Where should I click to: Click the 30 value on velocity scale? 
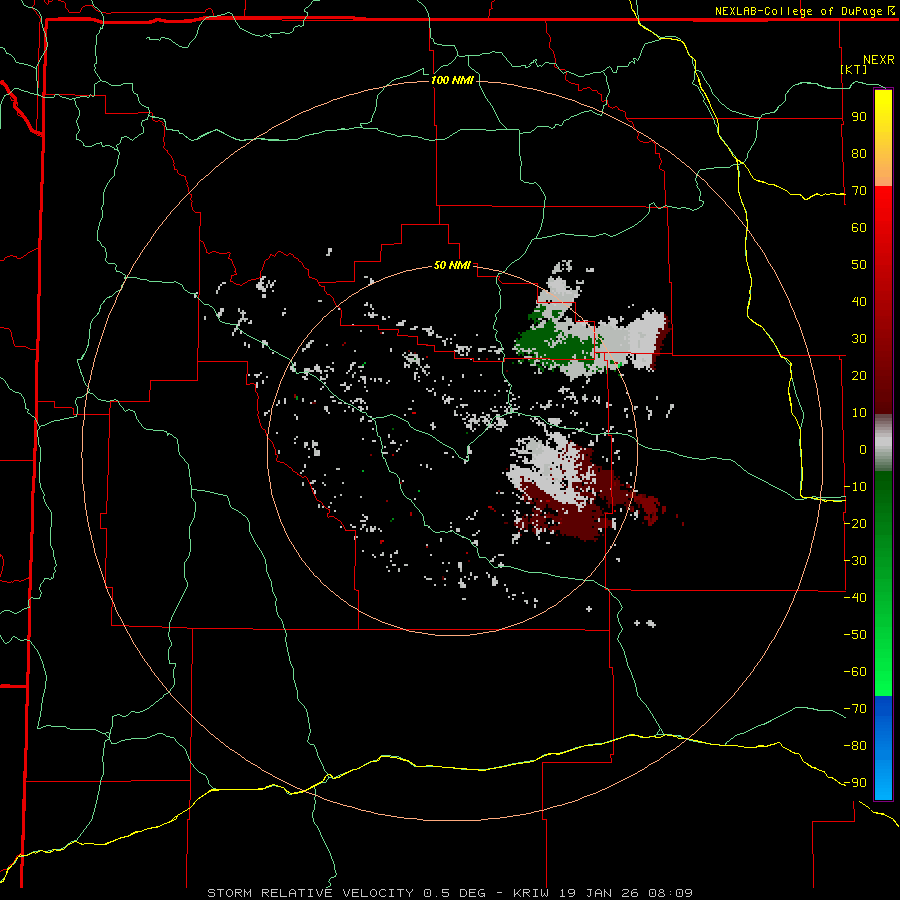(859, 339)
